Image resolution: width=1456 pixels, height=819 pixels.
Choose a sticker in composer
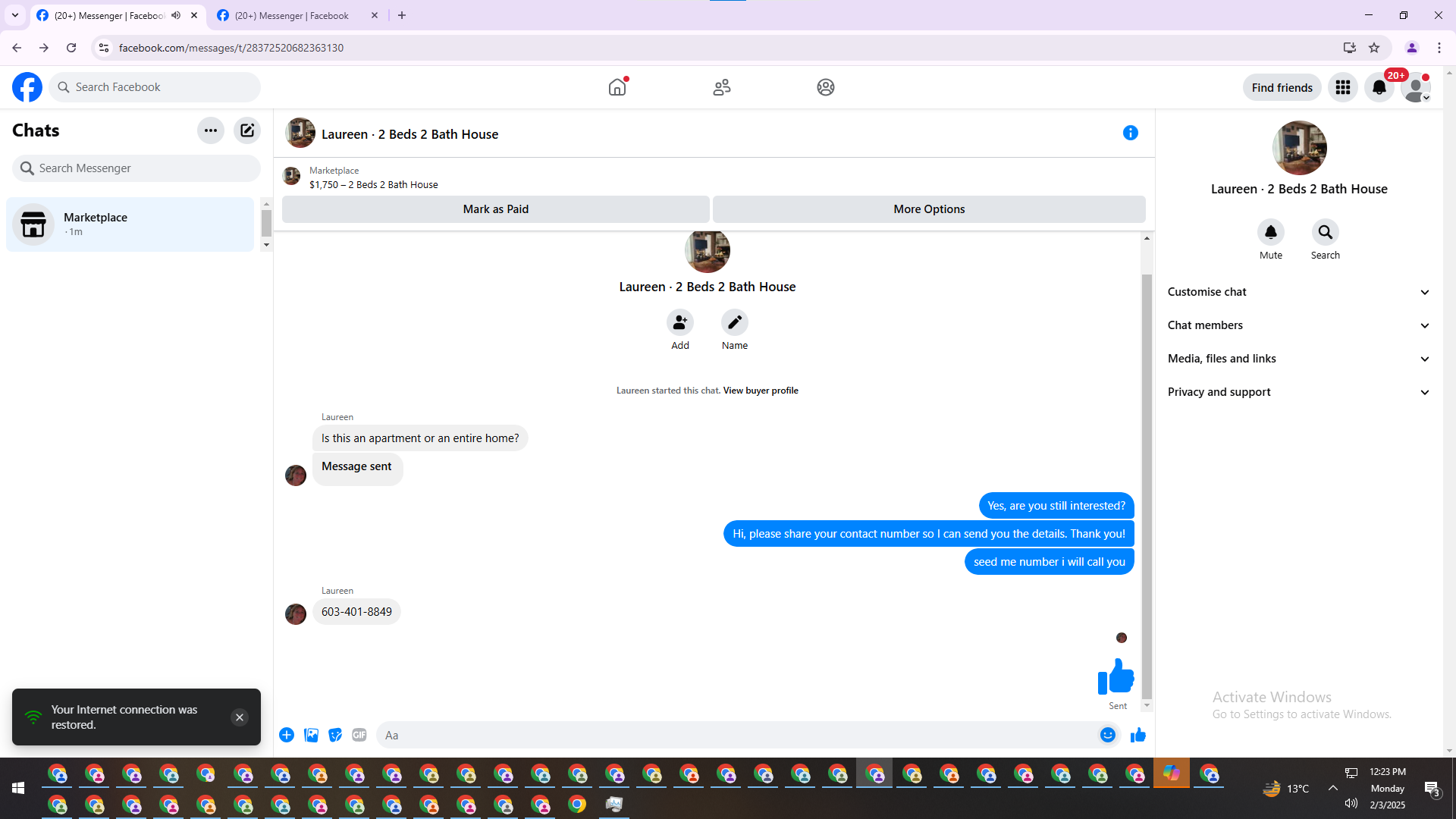335,735
